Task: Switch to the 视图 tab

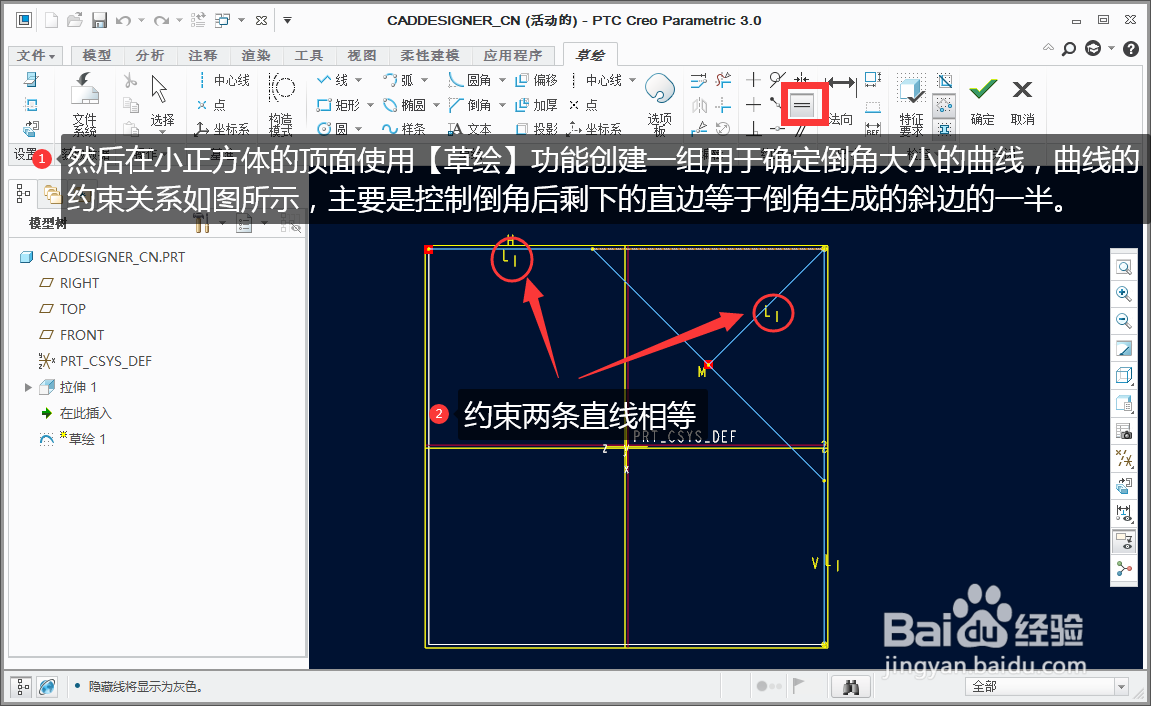Action: [362, 55]
